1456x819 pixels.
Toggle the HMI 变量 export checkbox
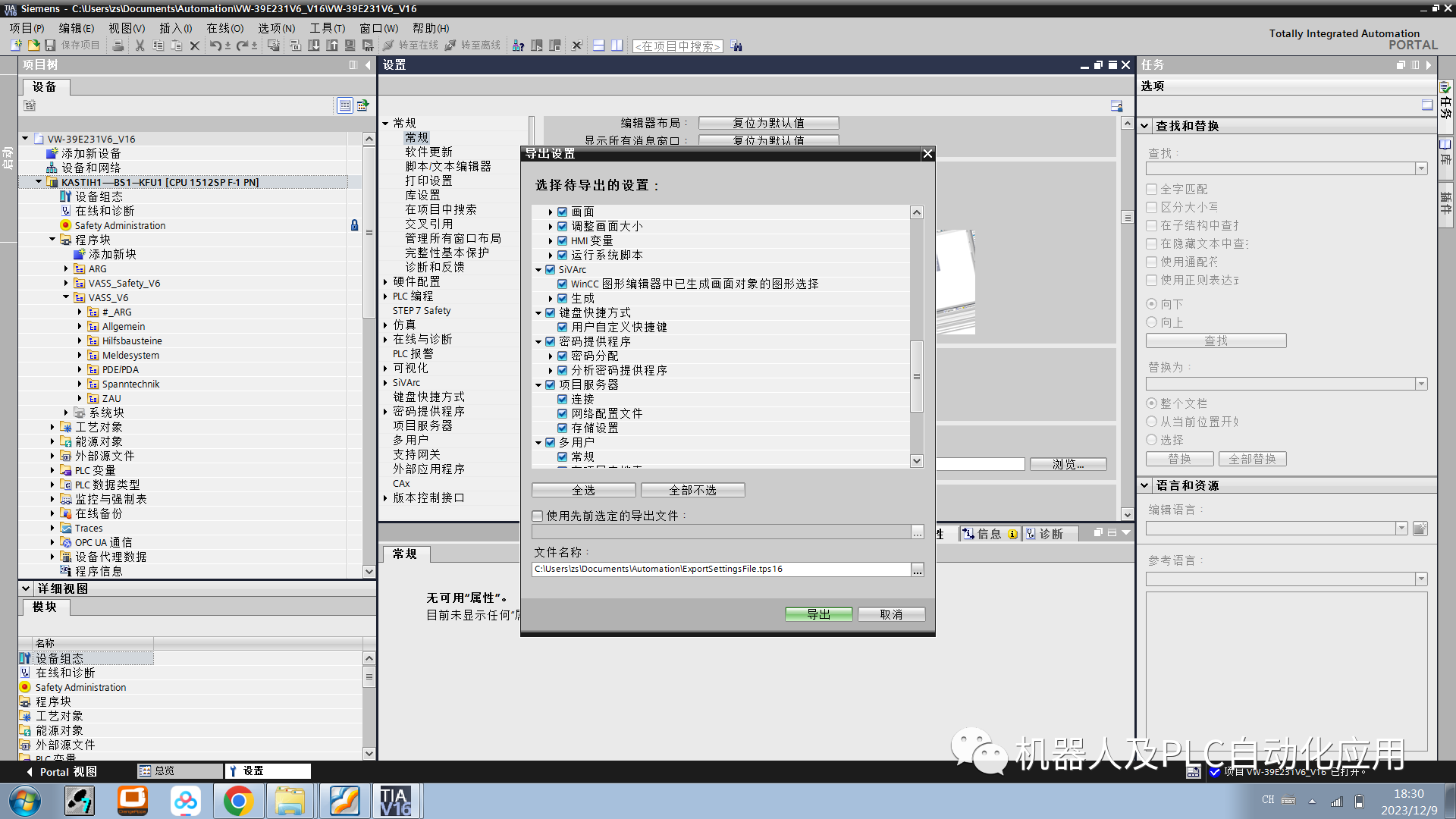click(563, 240)
